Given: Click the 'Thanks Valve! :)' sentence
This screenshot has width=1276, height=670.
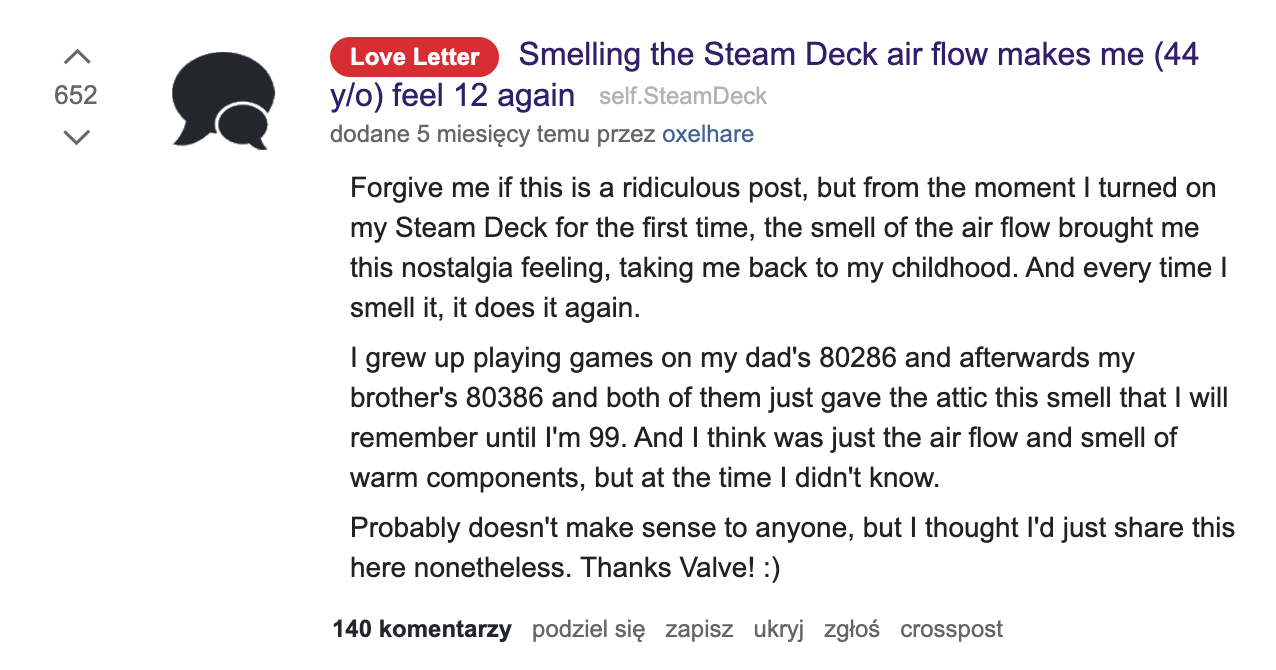Looking at the screenshot, I should coord(680,568).
